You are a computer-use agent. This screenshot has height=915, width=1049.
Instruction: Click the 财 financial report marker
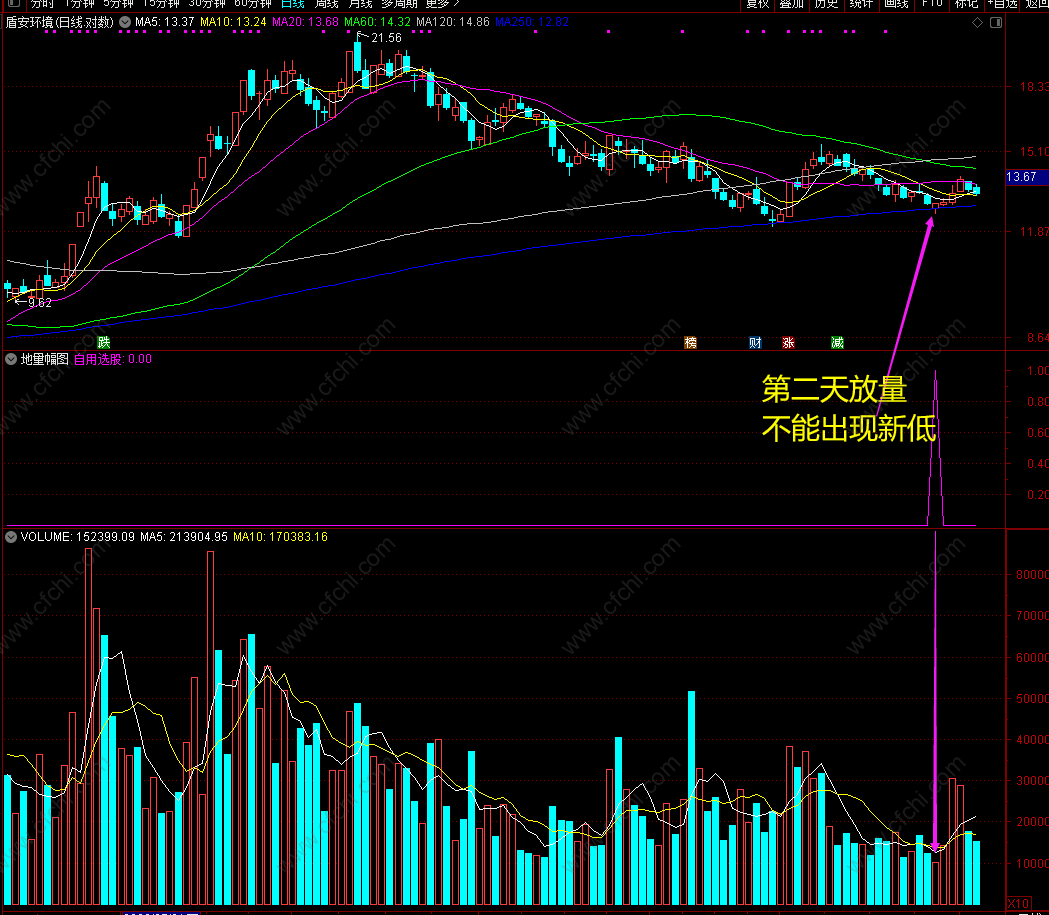click(755, 342)
